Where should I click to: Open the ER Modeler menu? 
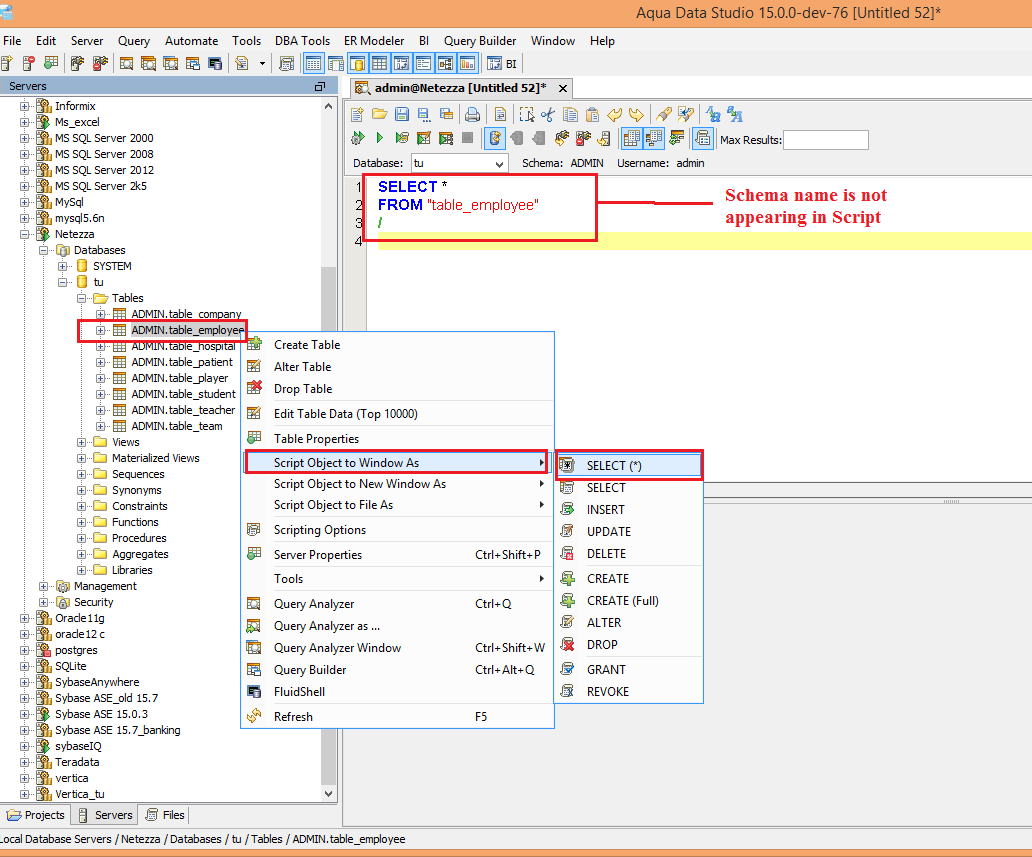pos(374,41)
